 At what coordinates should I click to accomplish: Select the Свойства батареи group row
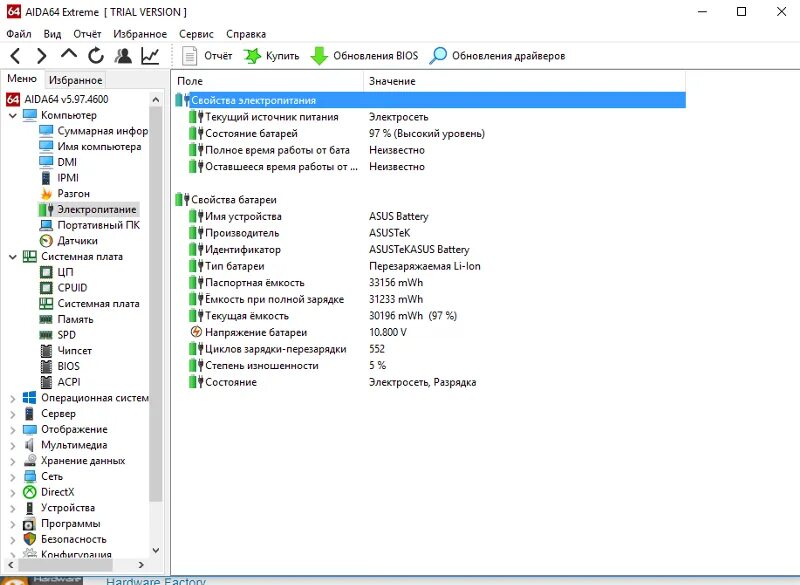pos(430,199)
